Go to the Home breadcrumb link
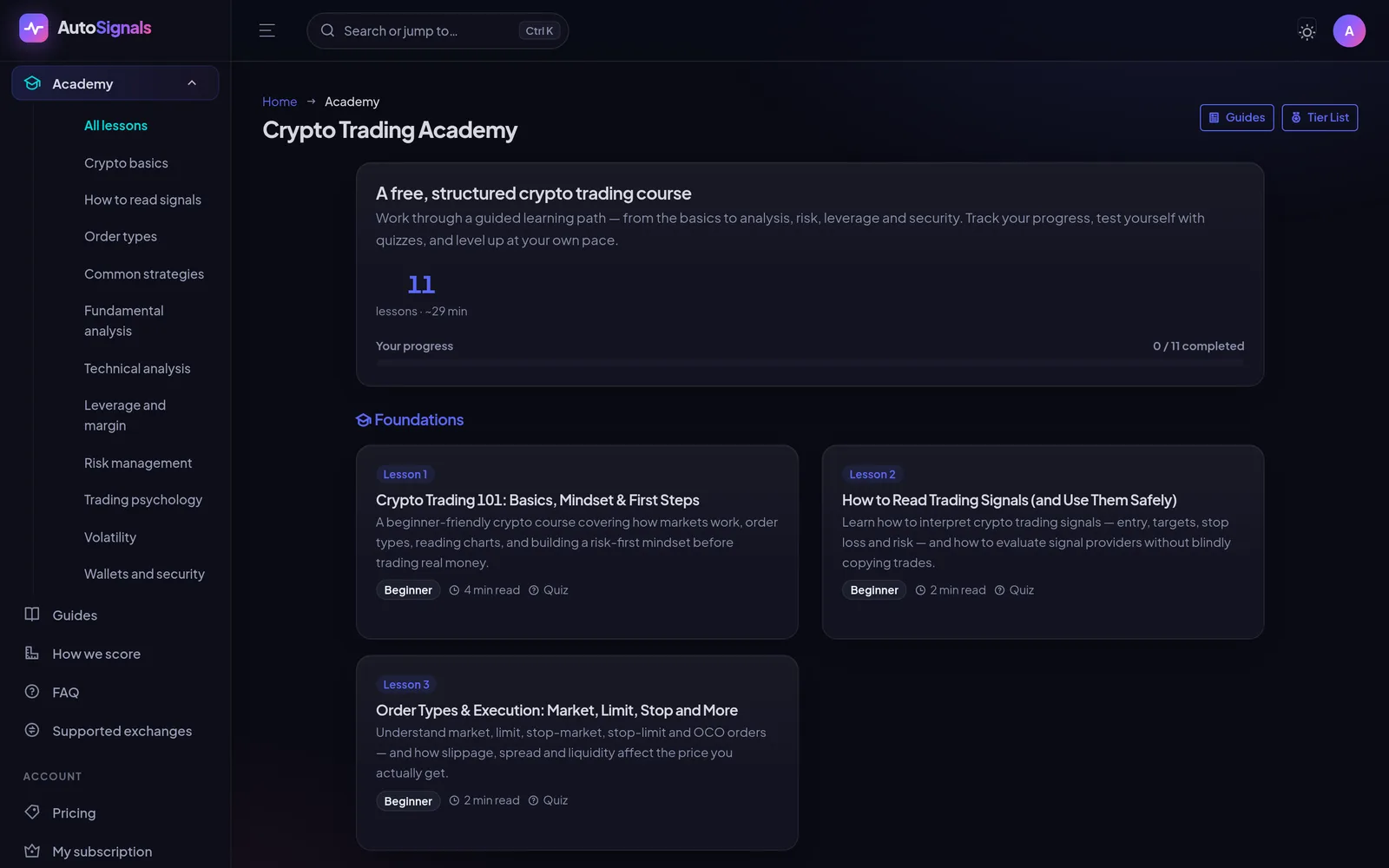The height and width of the screenshot is (868, 1389). (280, 102)
